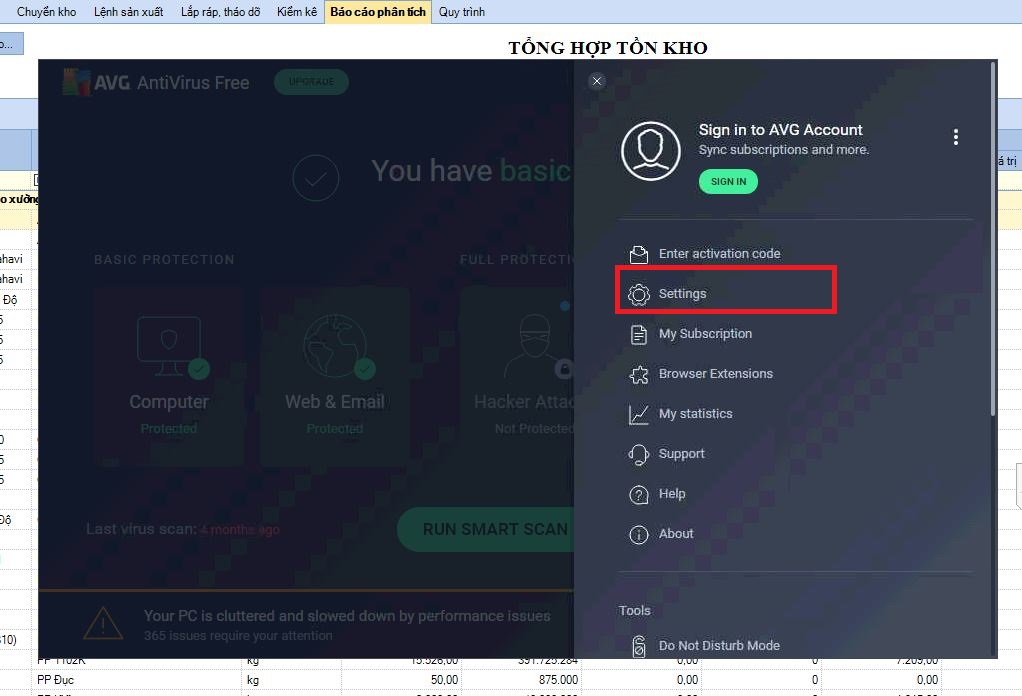
Task: Click the AVG AntiVirus Free logo
Action: click(x=156, y=83)
